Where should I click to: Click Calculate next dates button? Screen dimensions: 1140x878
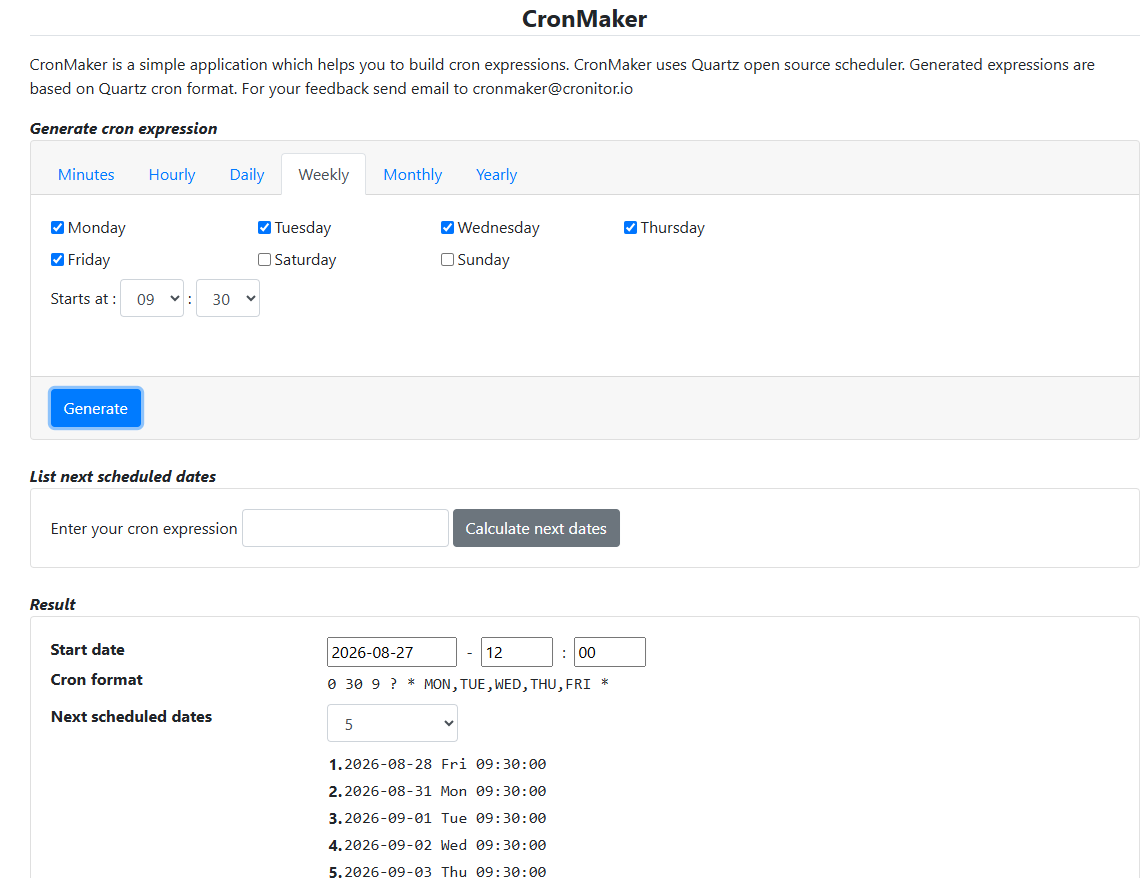tap(536, 528)
